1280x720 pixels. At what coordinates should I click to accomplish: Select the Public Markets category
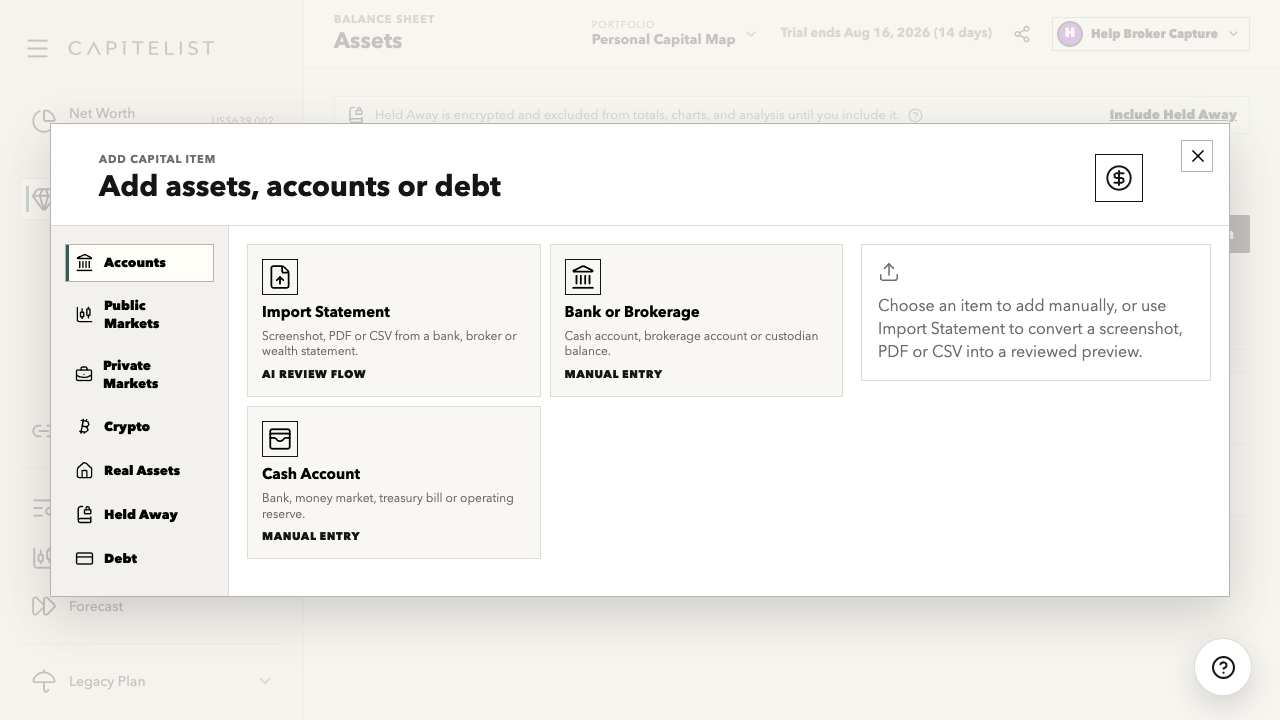click(x=139, y=314)
